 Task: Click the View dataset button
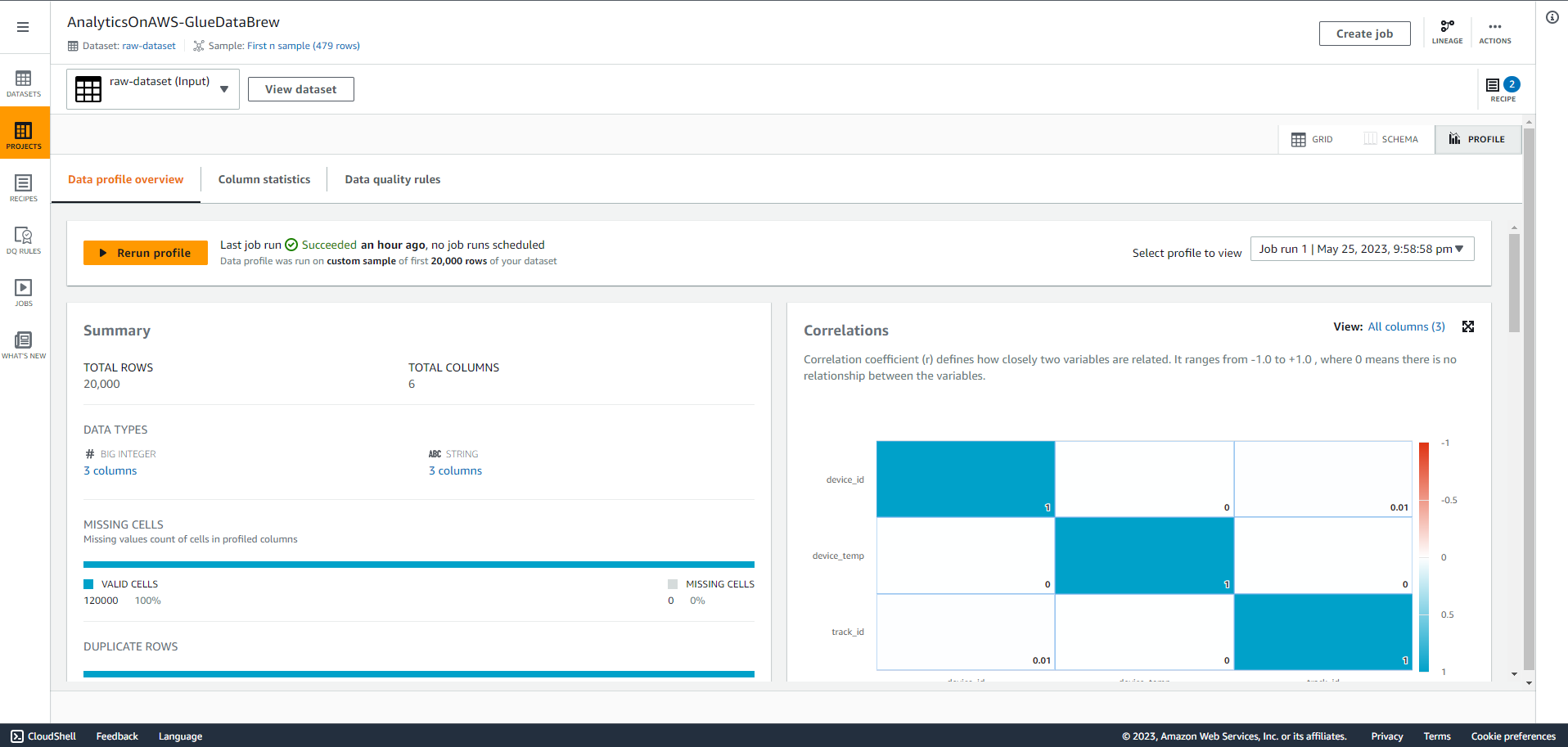(x=300, y=89)
